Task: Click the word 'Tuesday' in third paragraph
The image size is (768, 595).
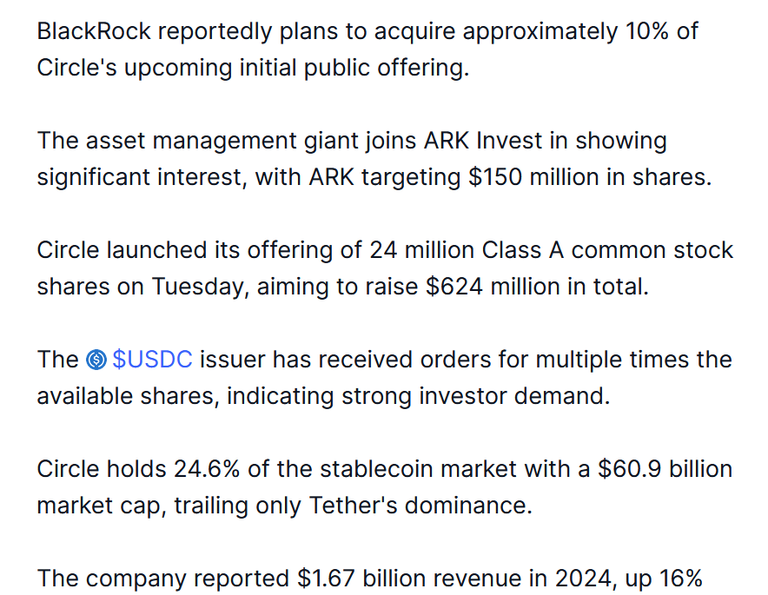Action: 197,287
